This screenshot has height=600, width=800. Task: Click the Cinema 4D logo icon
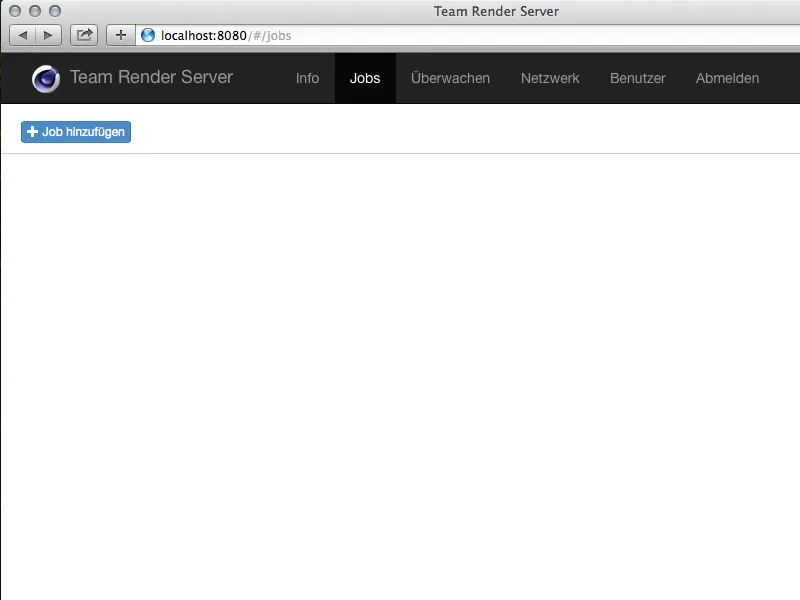point(44,77)
